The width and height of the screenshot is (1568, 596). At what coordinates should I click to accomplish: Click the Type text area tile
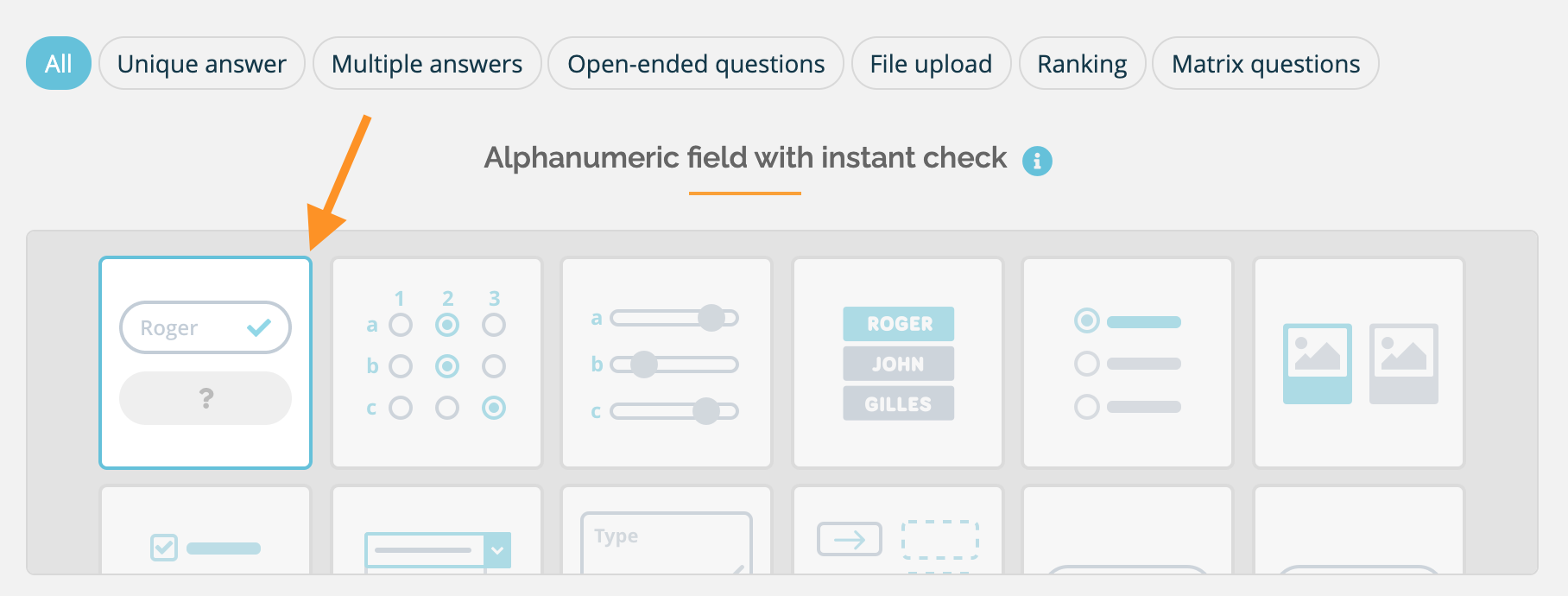point(667,530)
